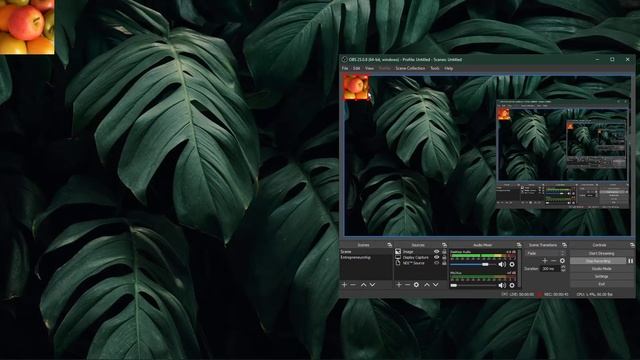Open the Tools menu

435,68
